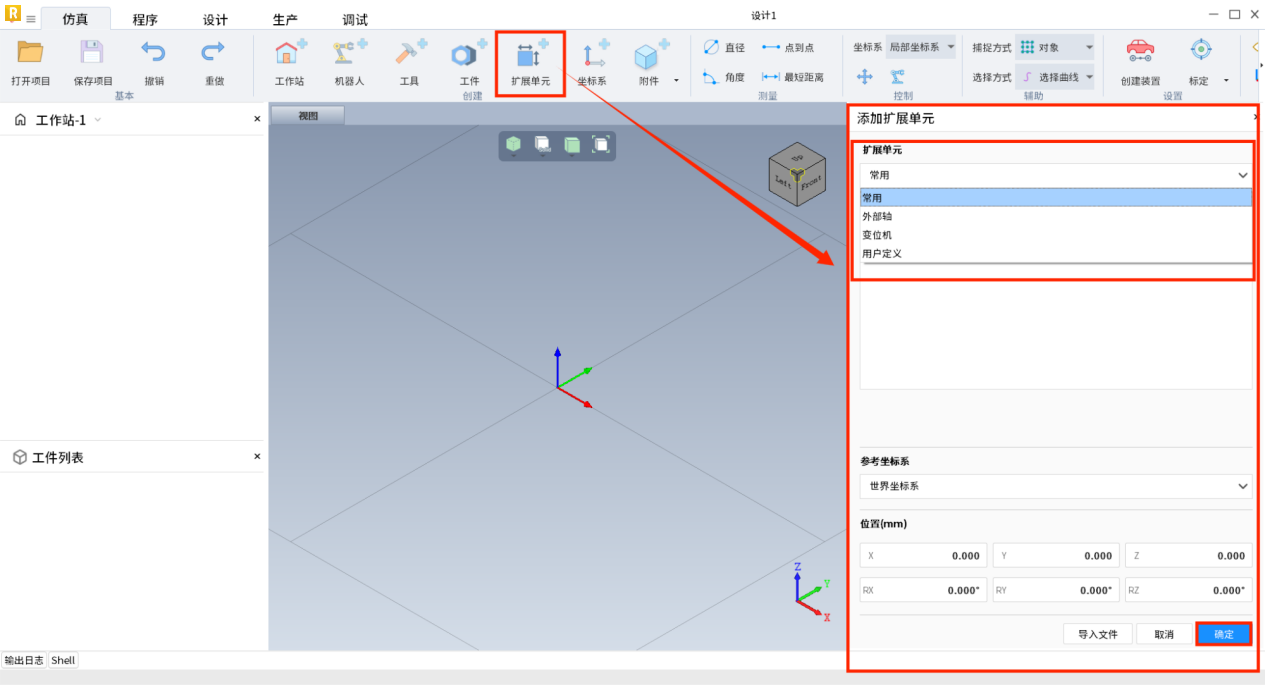Click the view orientation cube

(796, 176)
